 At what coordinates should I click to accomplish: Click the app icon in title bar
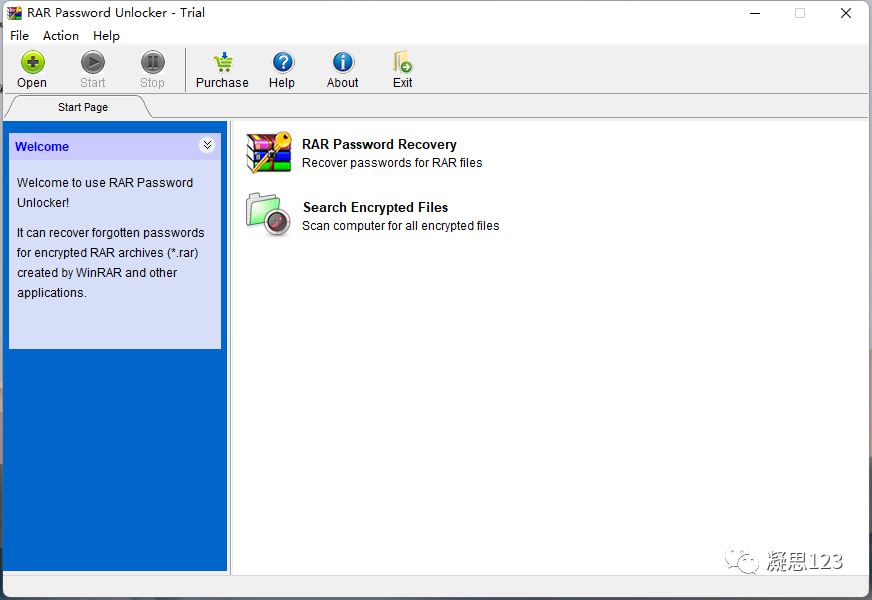14,13
